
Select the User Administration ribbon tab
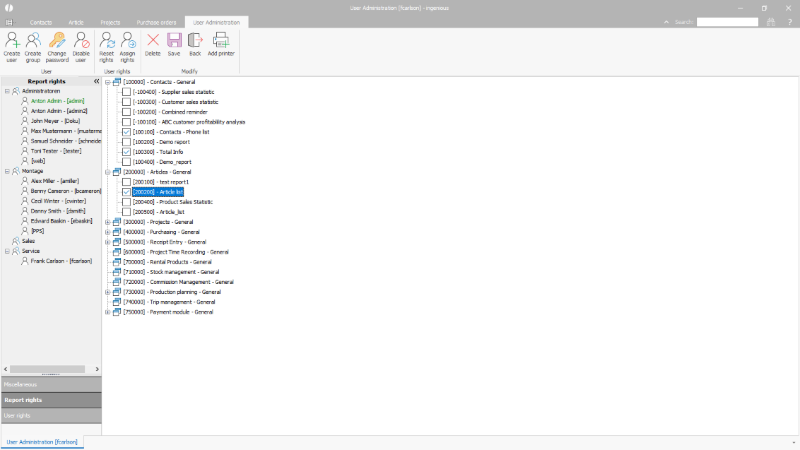(x=216, y=22)
